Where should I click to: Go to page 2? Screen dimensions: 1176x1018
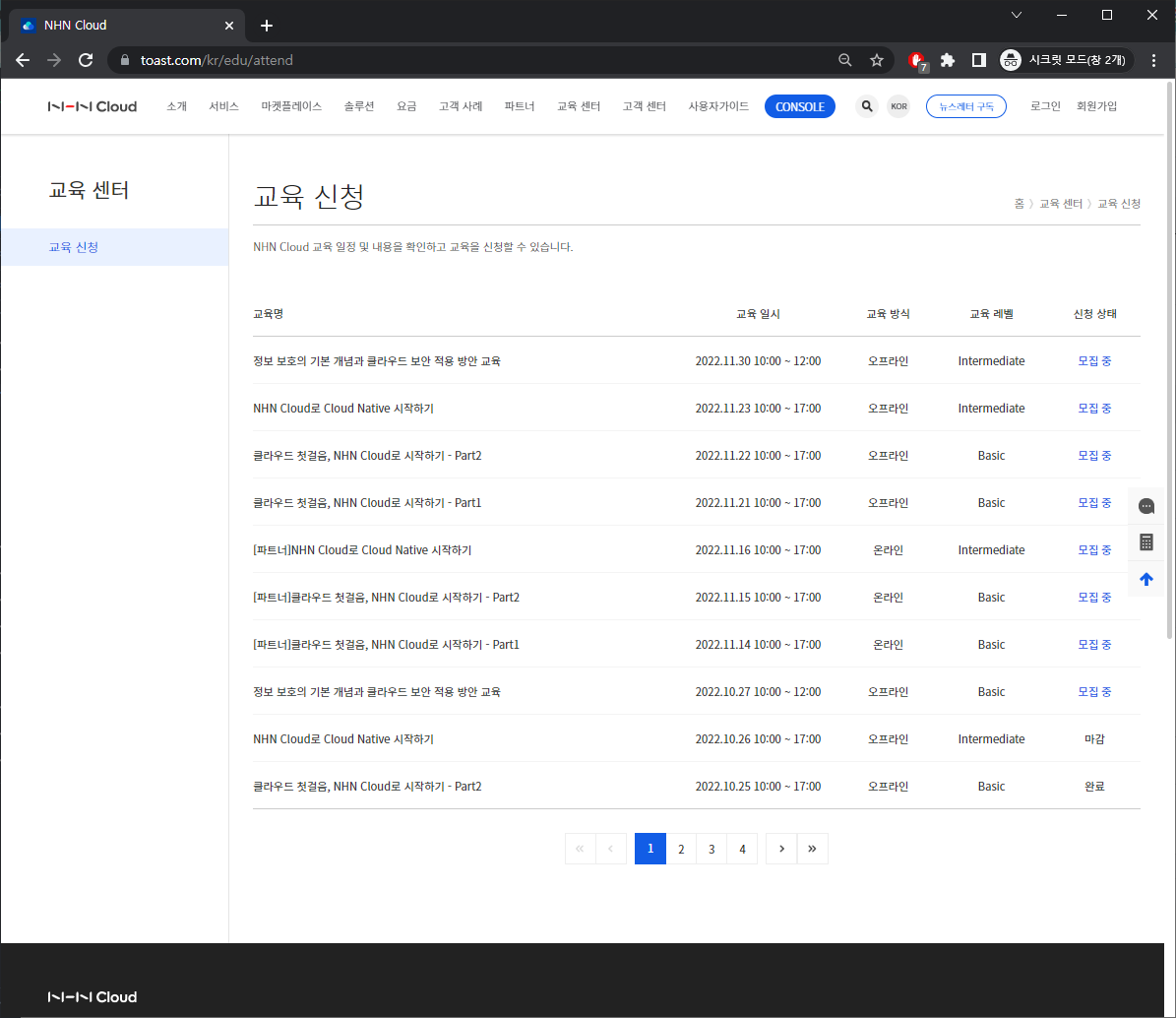pyautogui.click(x=681, y=849)
